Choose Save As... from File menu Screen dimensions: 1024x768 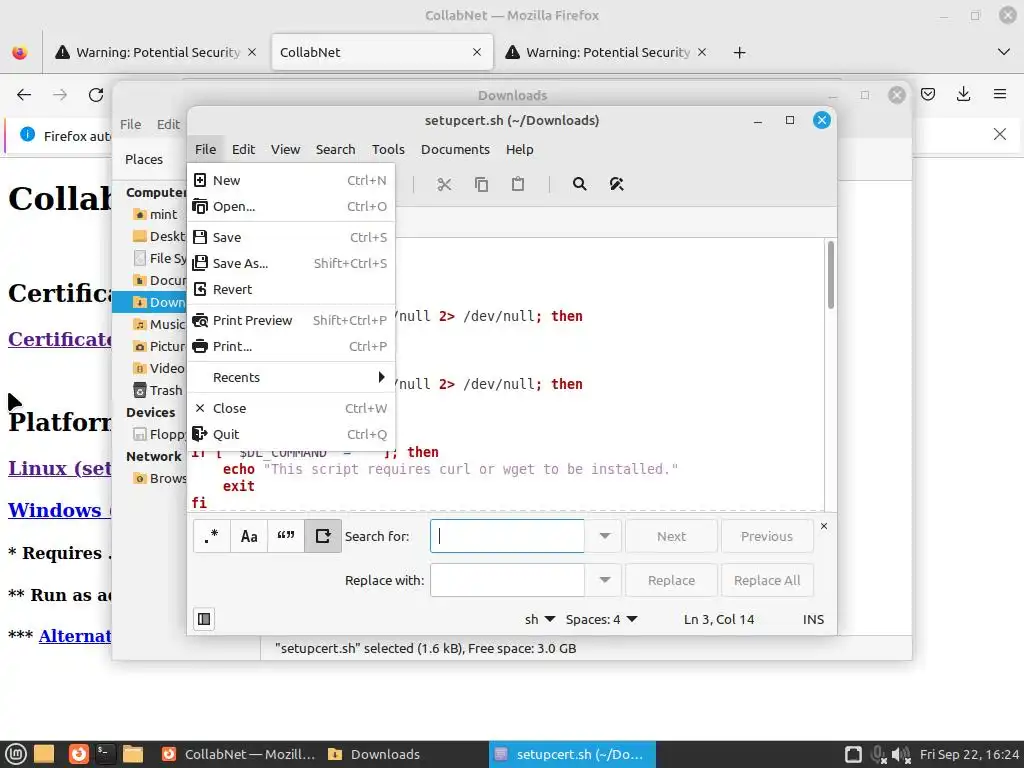point(291,263)
